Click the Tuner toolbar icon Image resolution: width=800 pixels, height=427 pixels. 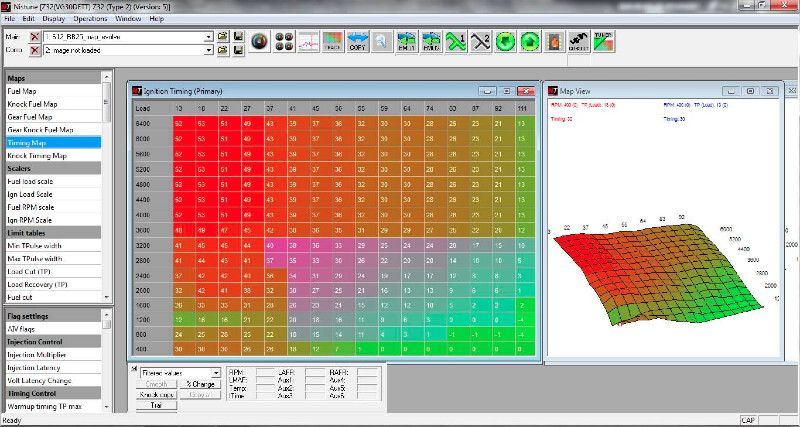pyautogui.click(x=604, y=41)
